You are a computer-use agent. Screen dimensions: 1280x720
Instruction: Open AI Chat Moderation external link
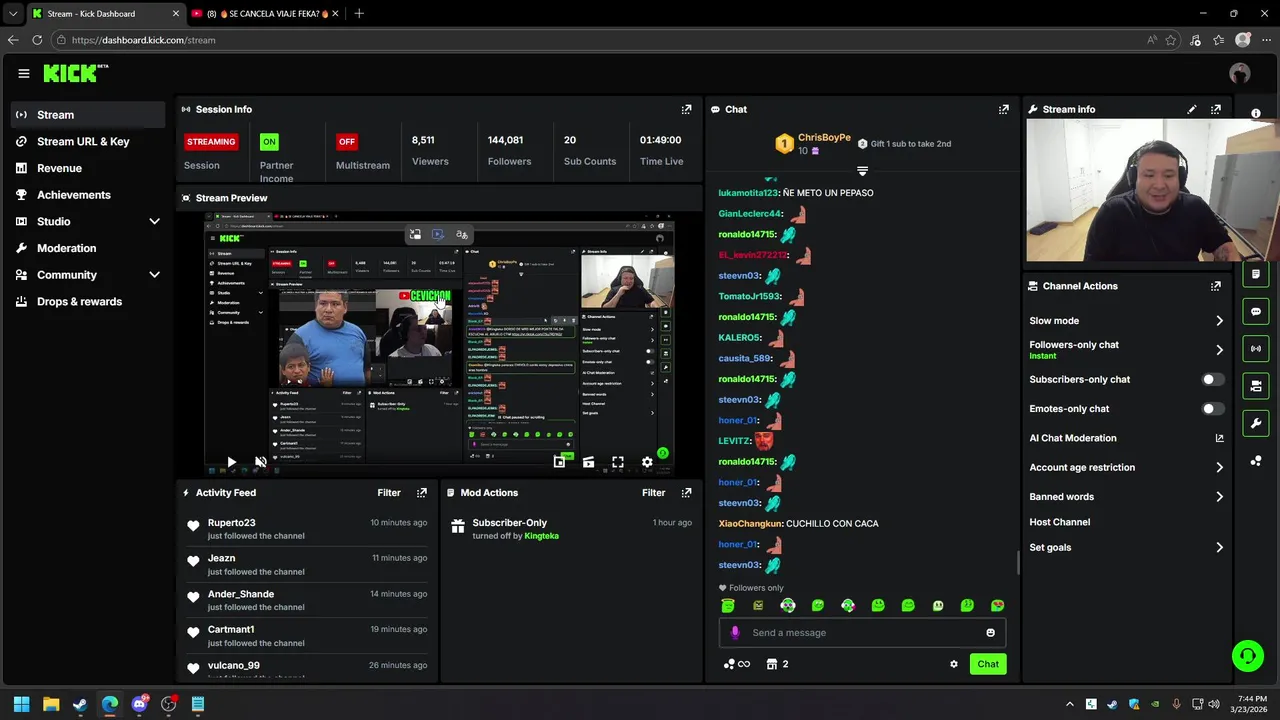tap(1219, 438)
